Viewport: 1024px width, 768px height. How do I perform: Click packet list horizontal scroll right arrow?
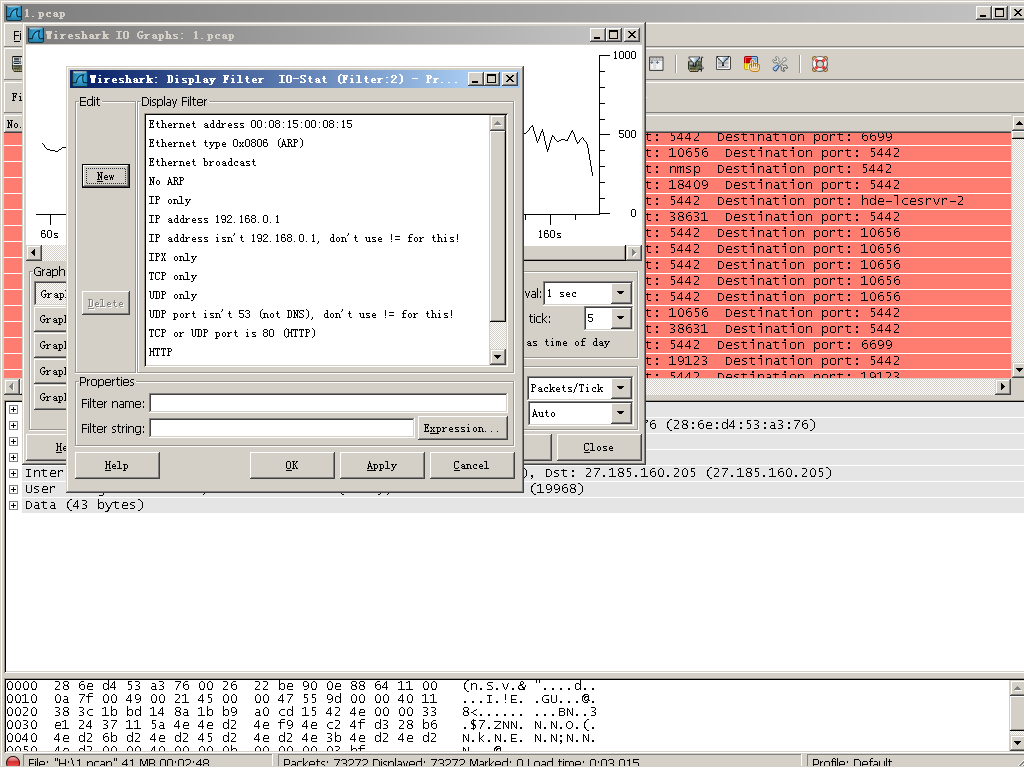pos(1003,387)
